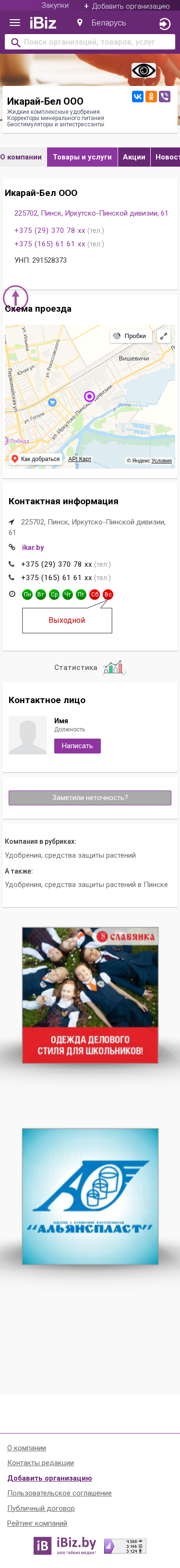This screenshot has height=1568, width=180.
Task: Toggle the Пробки traffic layer on map
Action: click(131, 336)
